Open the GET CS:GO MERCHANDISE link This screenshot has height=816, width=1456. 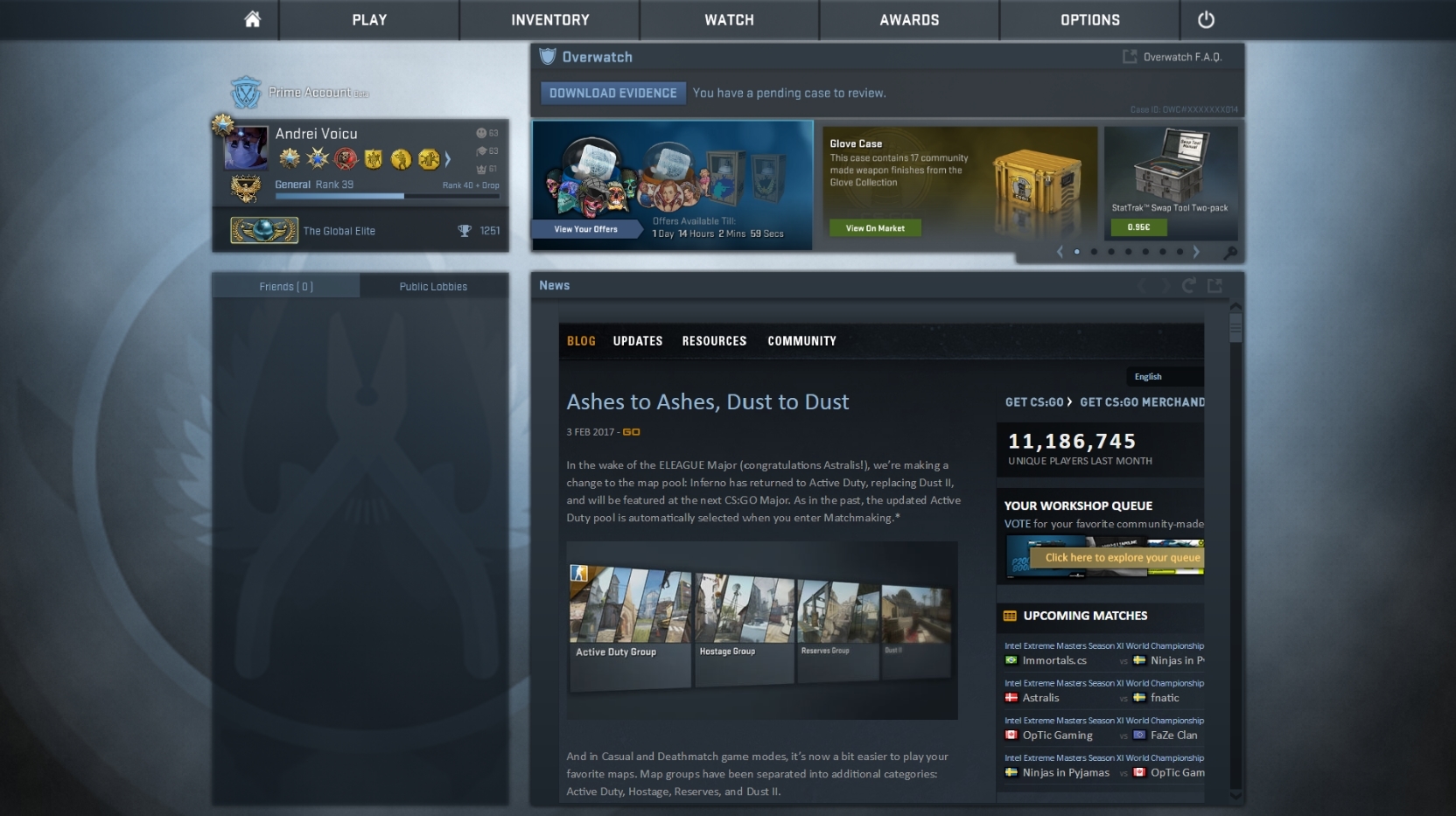(1142, 402)
